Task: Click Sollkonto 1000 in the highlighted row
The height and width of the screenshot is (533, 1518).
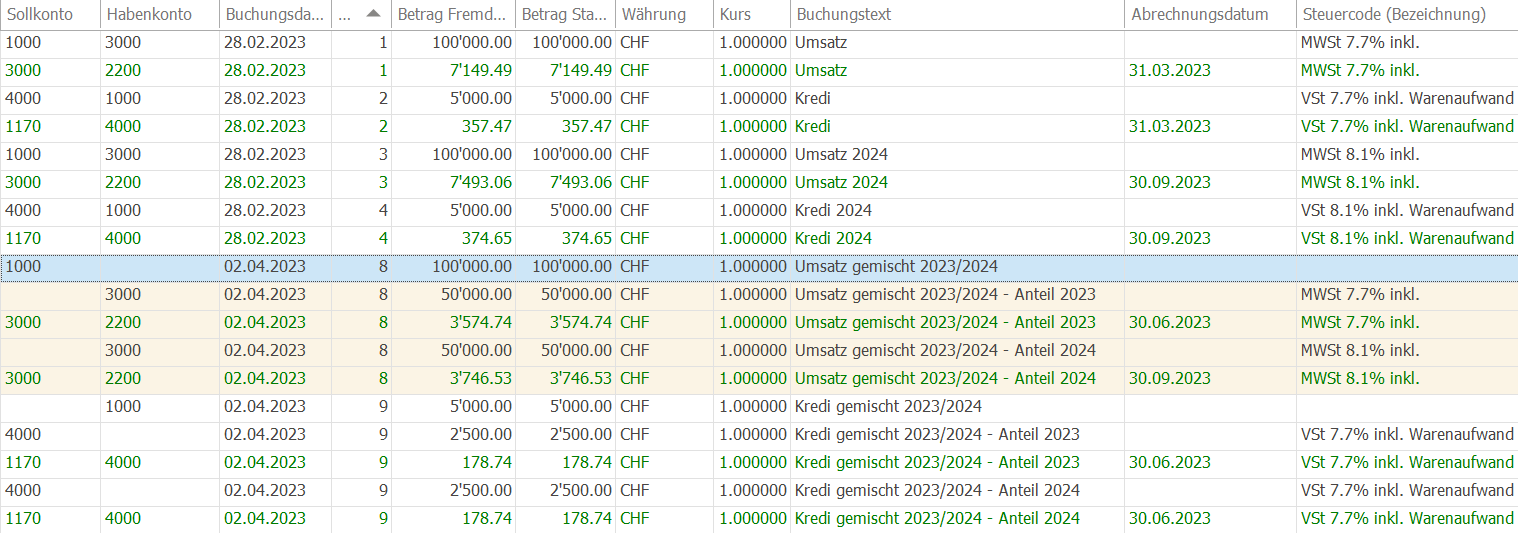Action: (x=23, y=266)
